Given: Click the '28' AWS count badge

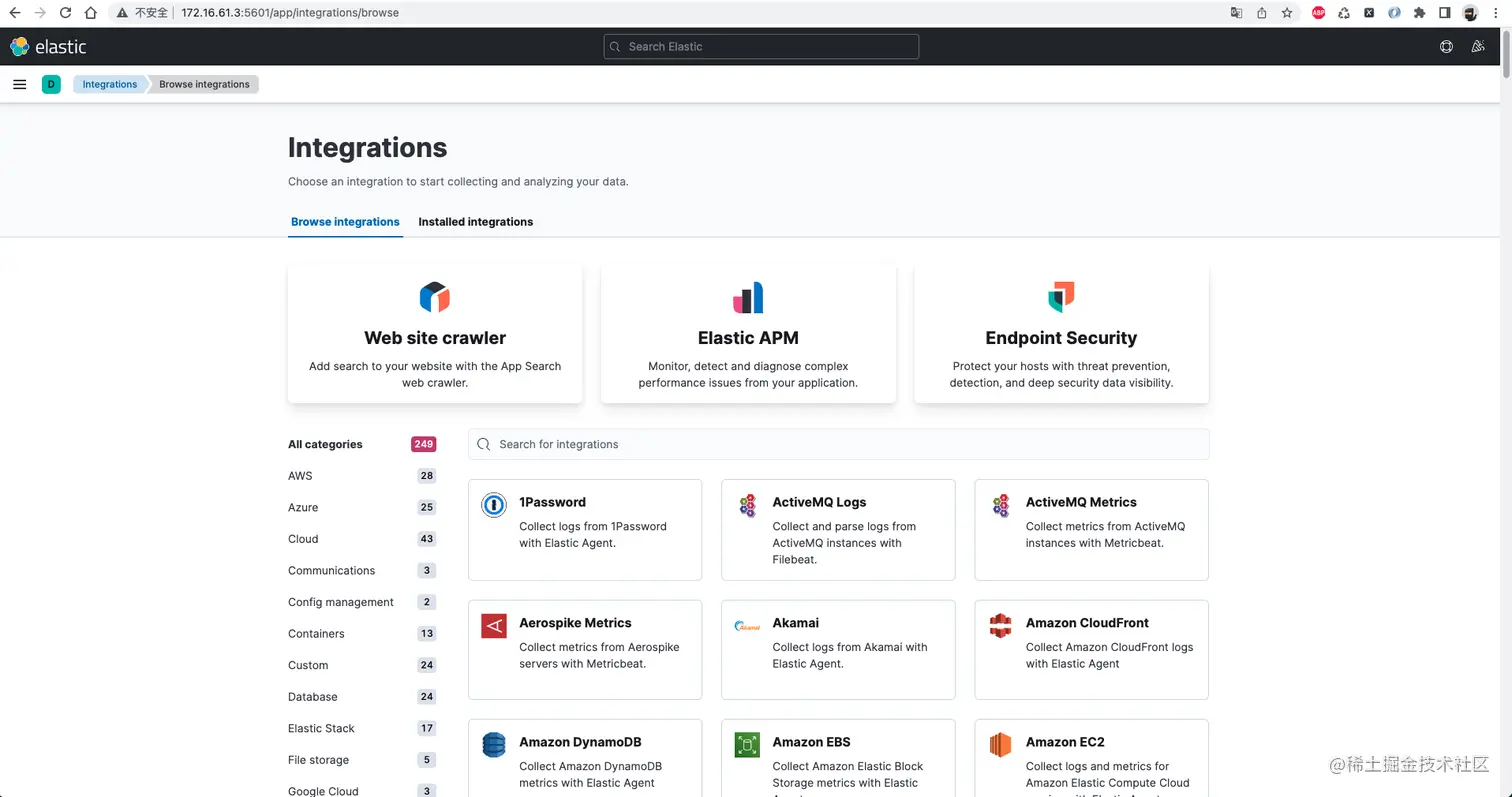Looking at the screenshot, I should coord(427,476).
